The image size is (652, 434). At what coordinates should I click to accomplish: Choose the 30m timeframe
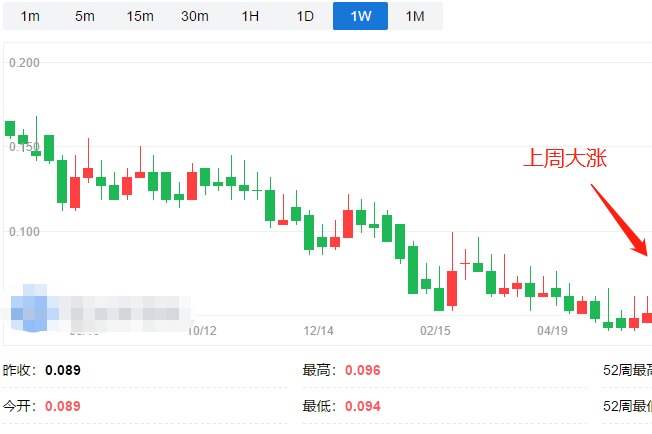pos(195,16)
